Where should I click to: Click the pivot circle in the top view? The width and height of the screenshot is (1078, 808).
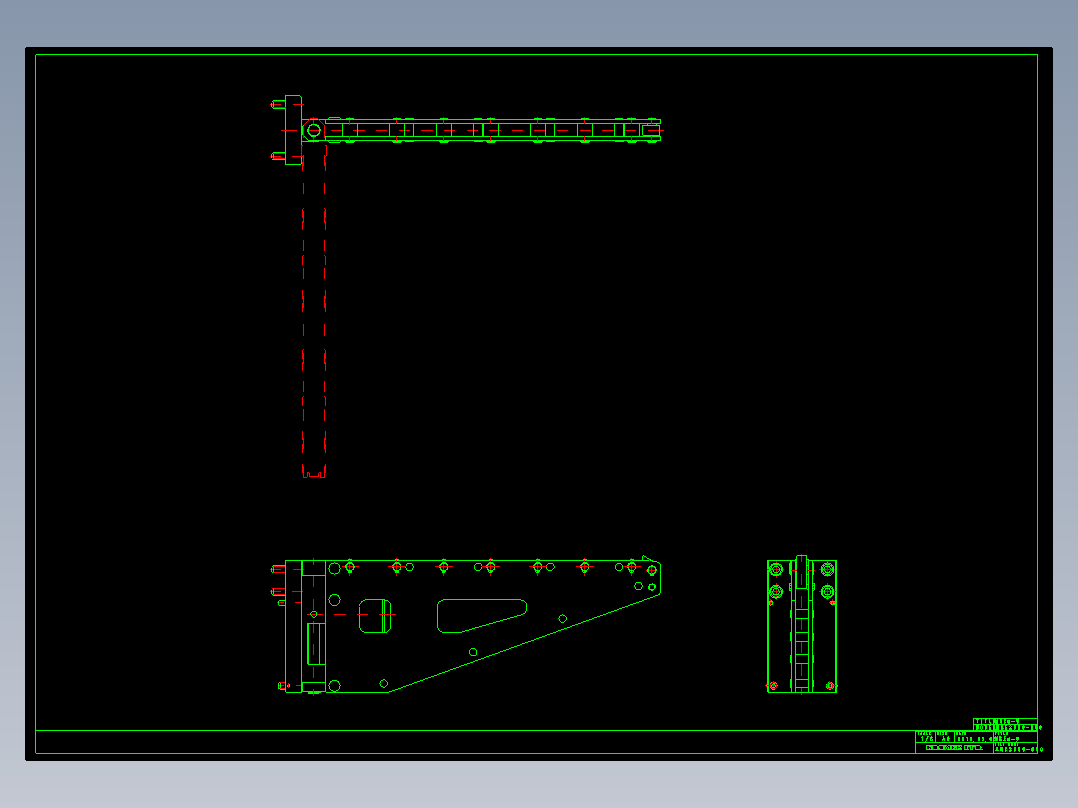[314, 130]
